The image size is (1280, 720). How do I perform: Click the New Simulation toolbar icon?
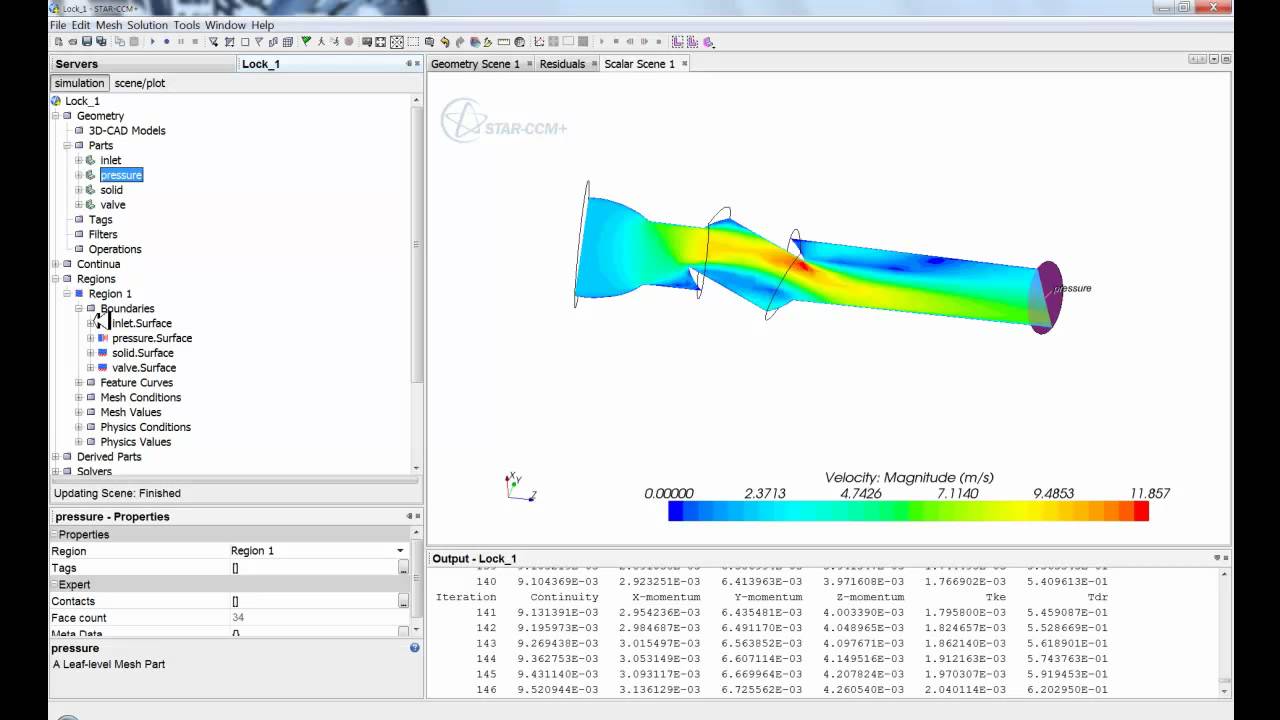click(58, 42)
